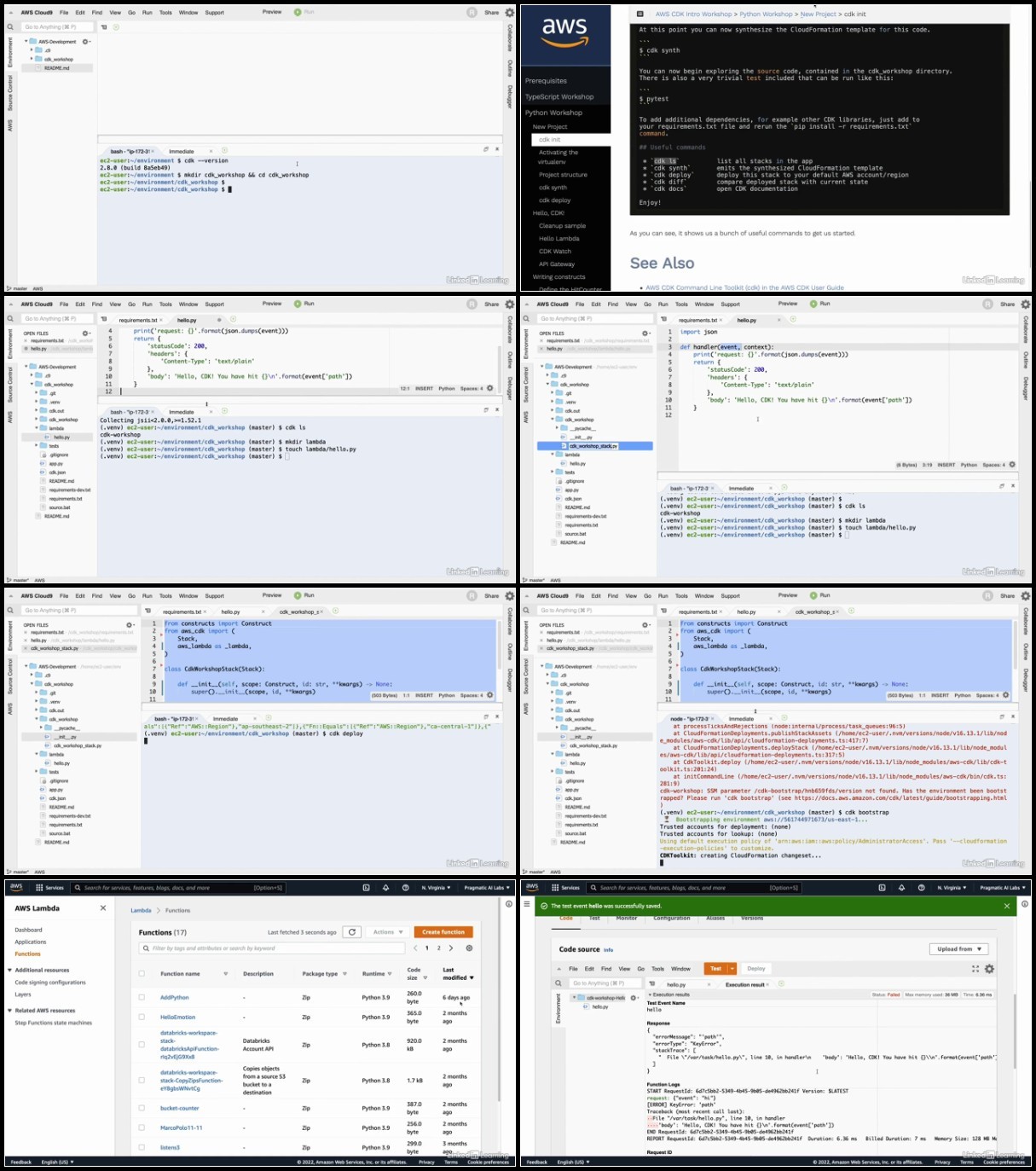This screenshot has width=1036, height=1171.
Task: Click AWS logo on Lambda Functions page
Action: click(16, 888)
